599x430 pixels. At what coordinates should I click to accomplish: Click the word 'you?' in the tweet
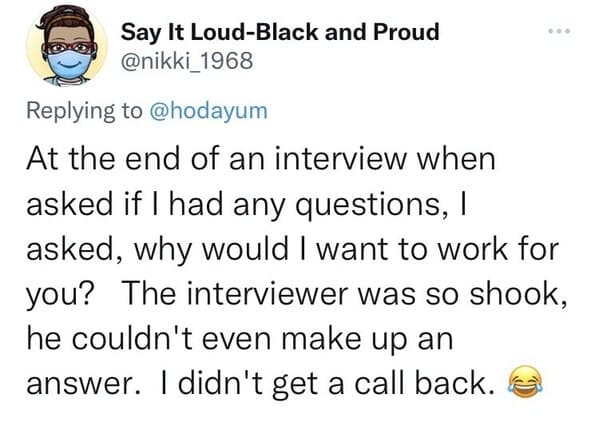tap(60, 295)
